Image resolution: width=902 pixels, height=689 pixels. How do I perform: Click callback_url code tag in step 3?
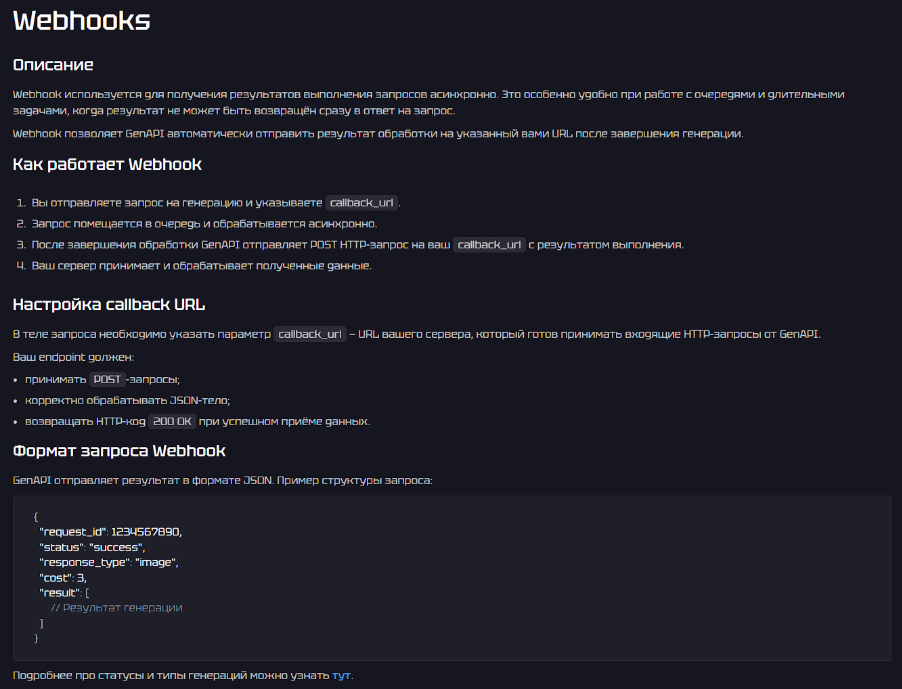(490, 245)
